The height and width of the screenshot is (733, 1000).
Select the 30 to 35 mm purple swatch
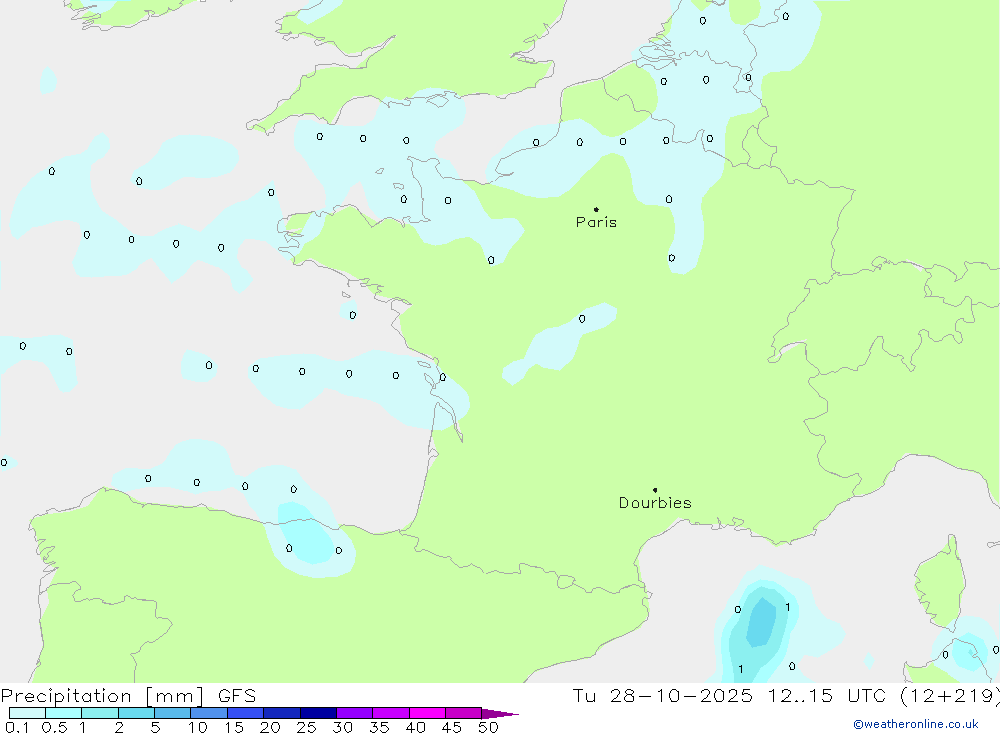354,713
